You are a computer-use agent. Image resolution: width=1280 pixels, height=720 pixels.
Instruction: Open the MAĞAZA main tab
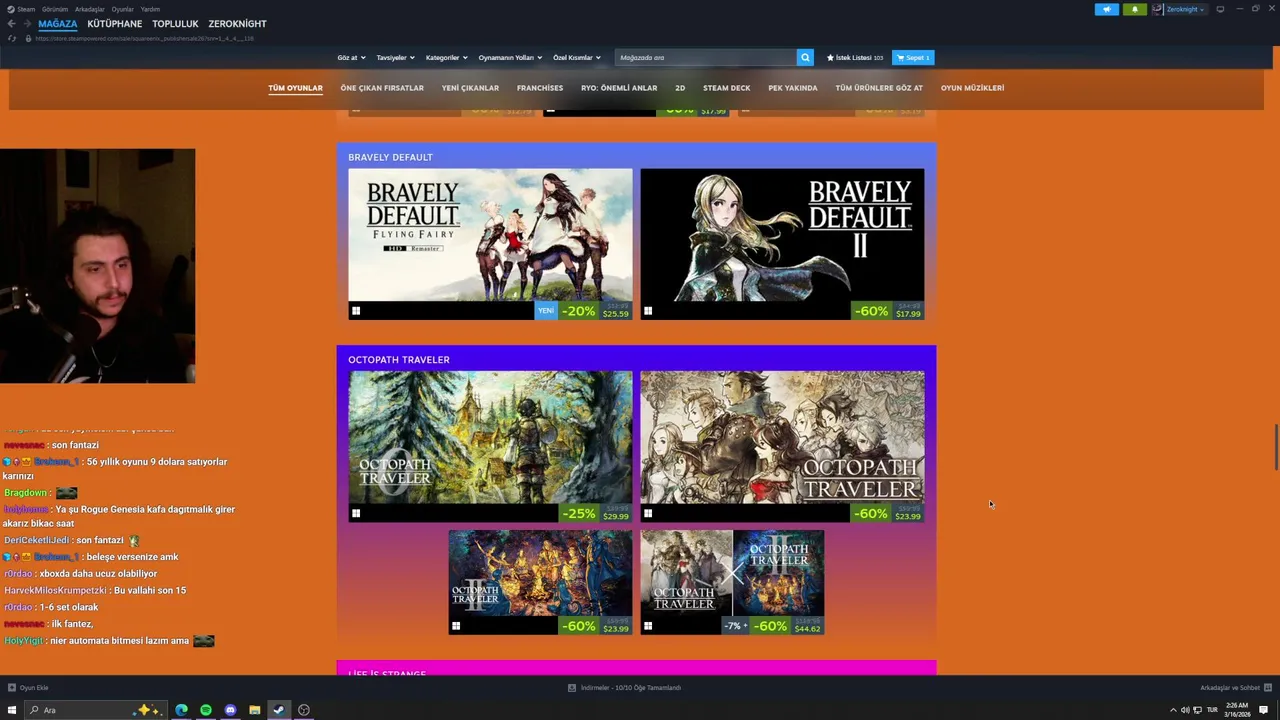pyautogui.click(x=57, y=24)
